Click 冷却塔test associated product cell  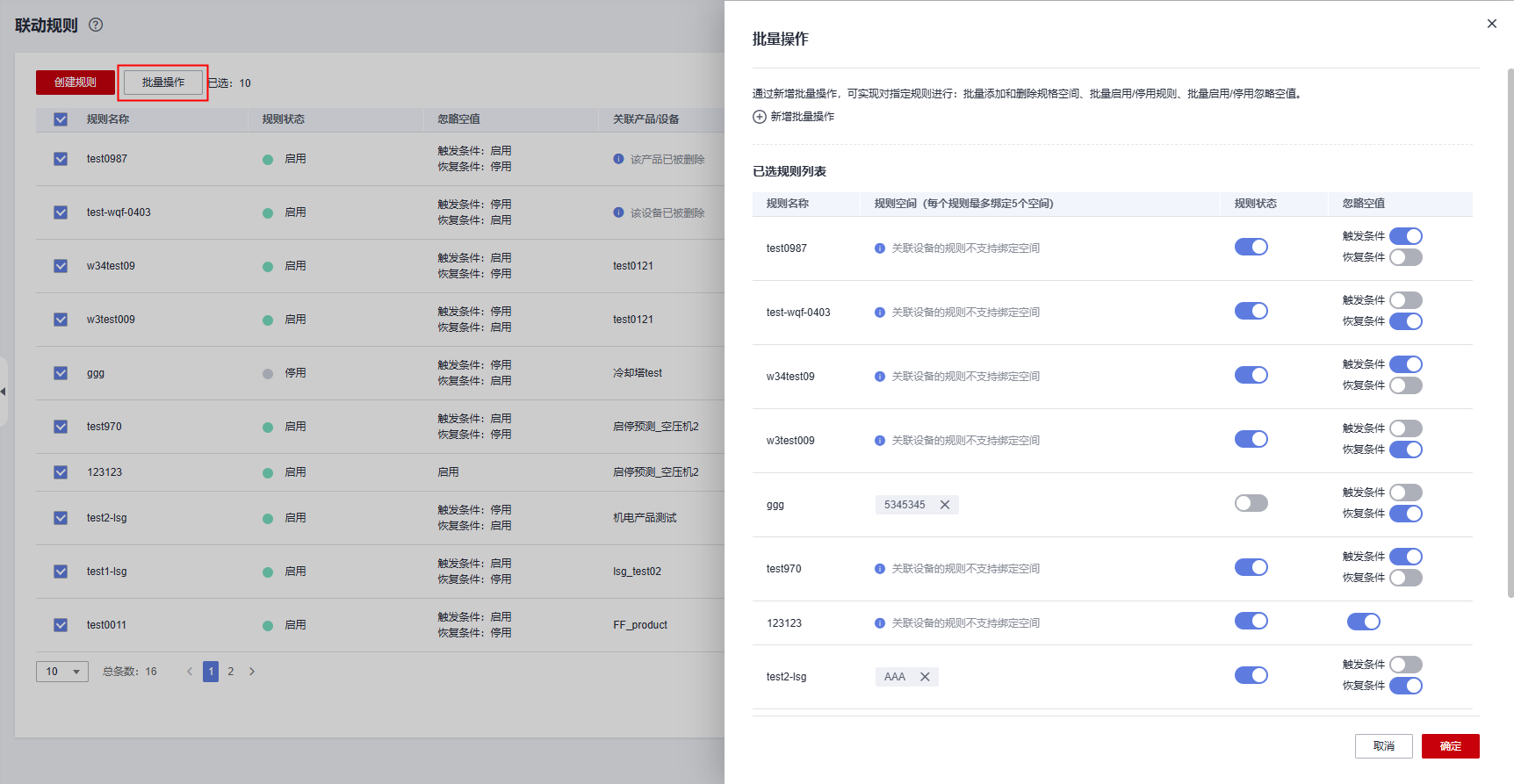[x=638, y=373]
